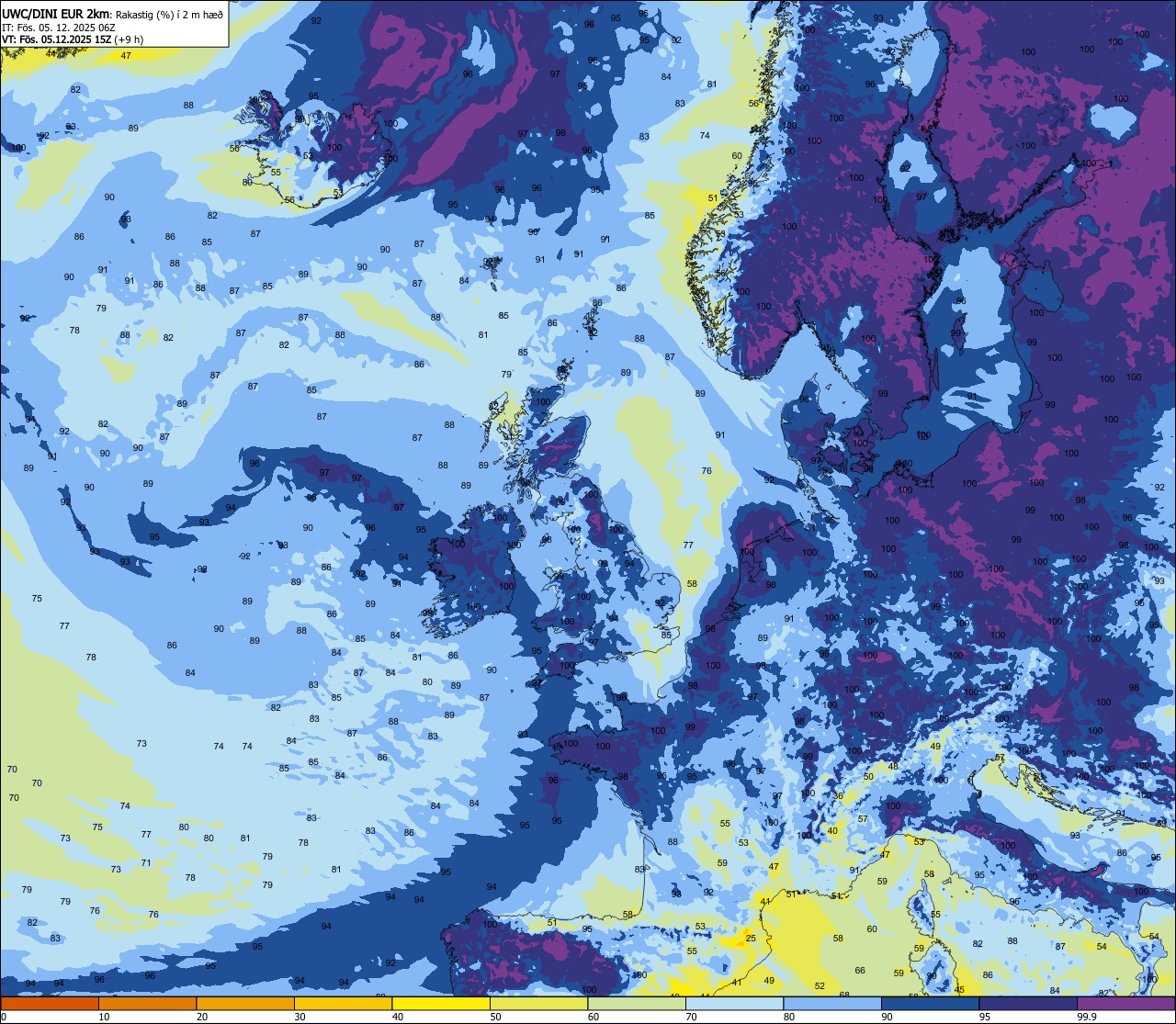This screenshot has height=1024, width=1176.
Task: Click the humidity value 25 on the map
Action: coord(751,938)
